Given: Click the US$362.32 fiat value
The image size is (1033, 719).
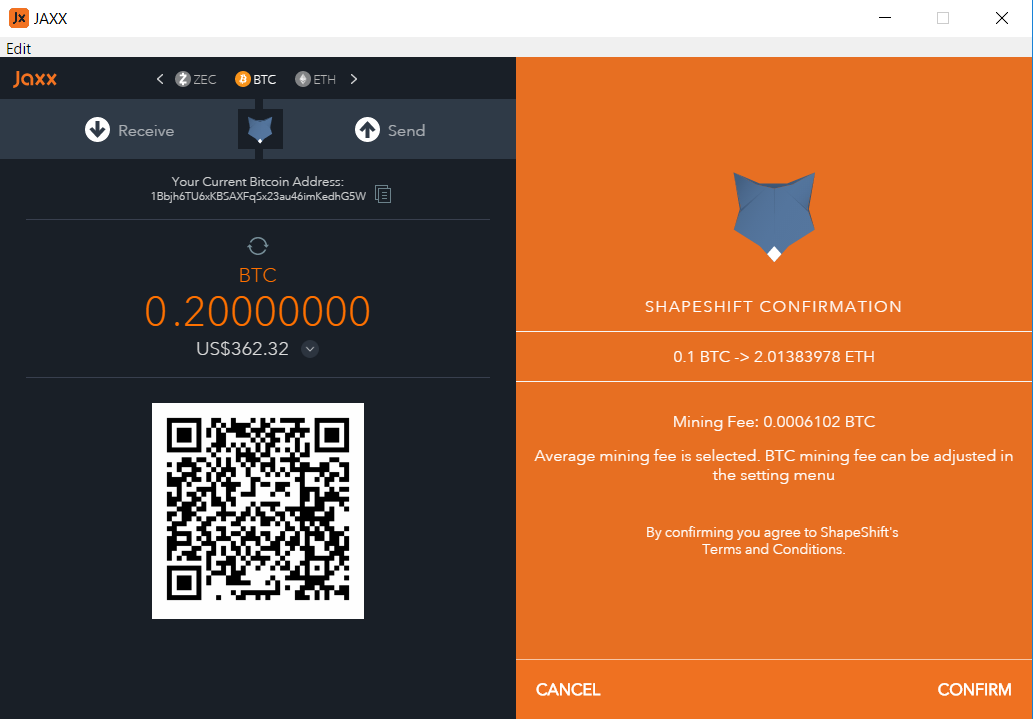Looking at the screenshot, I should tap(242, 349).
